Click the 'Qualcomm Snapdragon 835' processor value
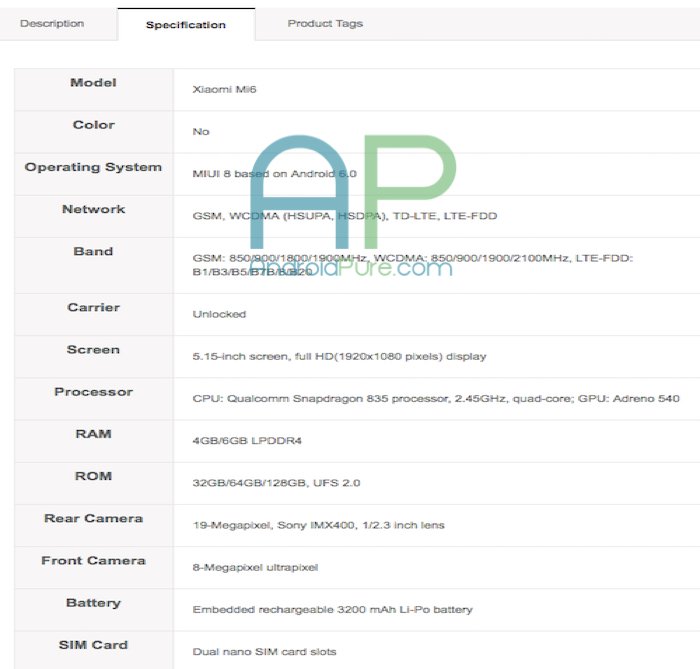This screenshot has width=700, height=669. point(436,399)
